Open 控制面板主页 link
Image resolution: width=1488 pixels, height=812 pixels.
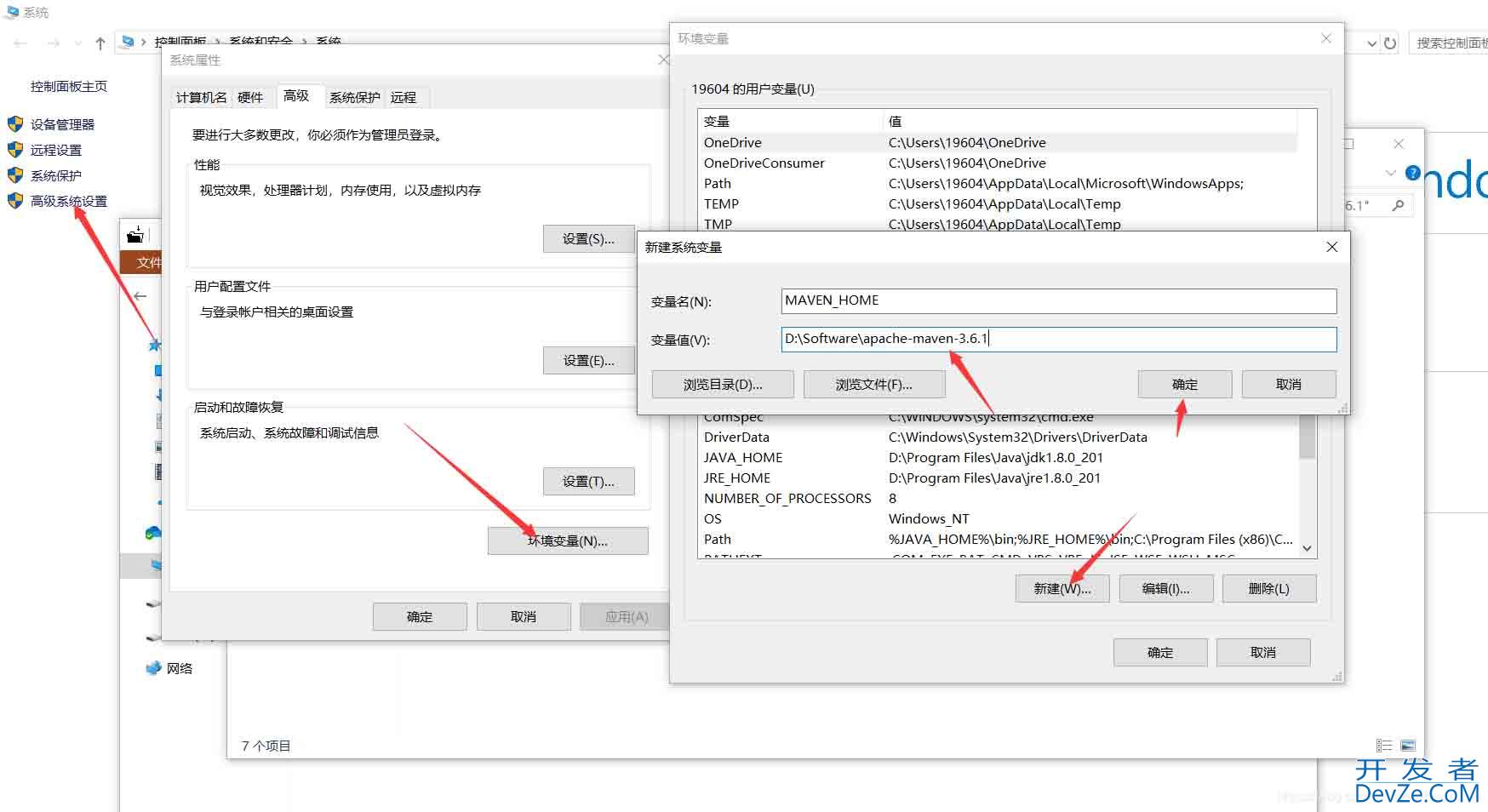click(69, 87)
